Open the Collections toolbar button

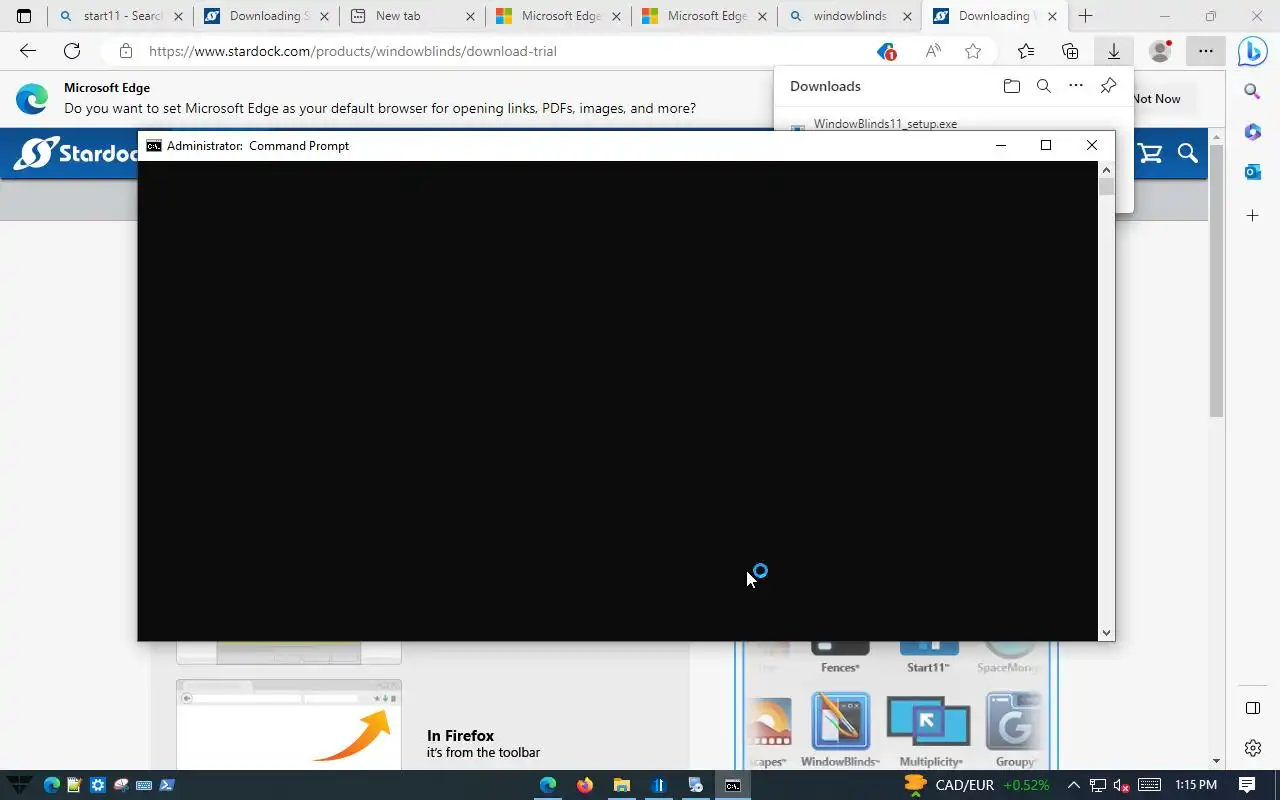click(1070, 51)
